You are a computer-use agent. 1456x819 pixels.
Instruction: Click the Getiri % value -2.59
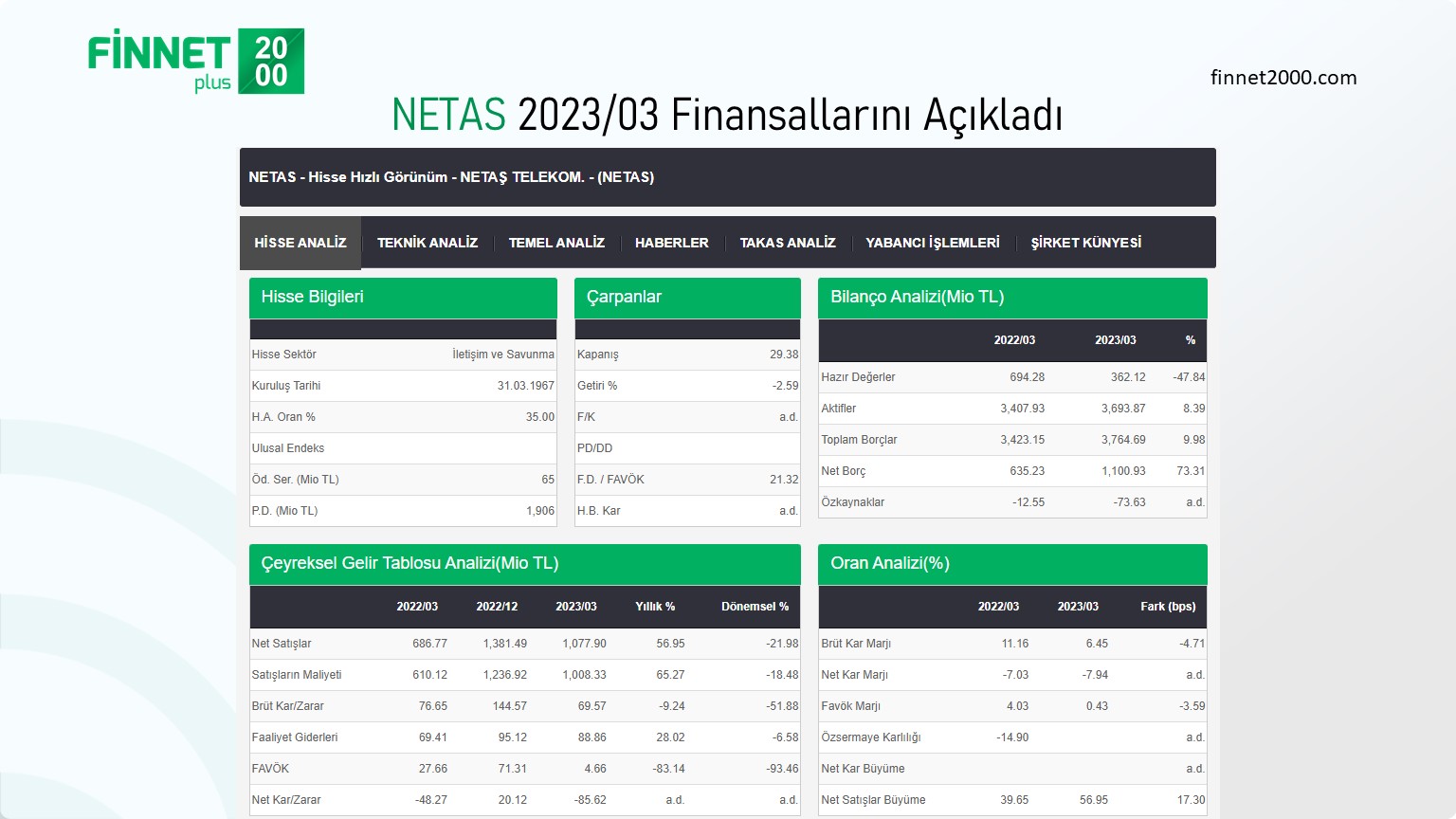pos(786,386)
